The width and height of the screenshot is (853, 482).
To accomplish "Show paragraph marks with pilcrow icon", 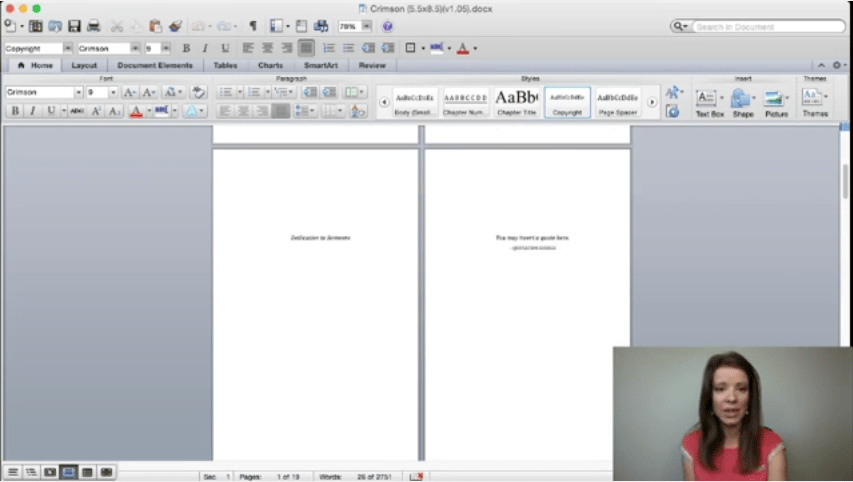I will pos(252,26).
